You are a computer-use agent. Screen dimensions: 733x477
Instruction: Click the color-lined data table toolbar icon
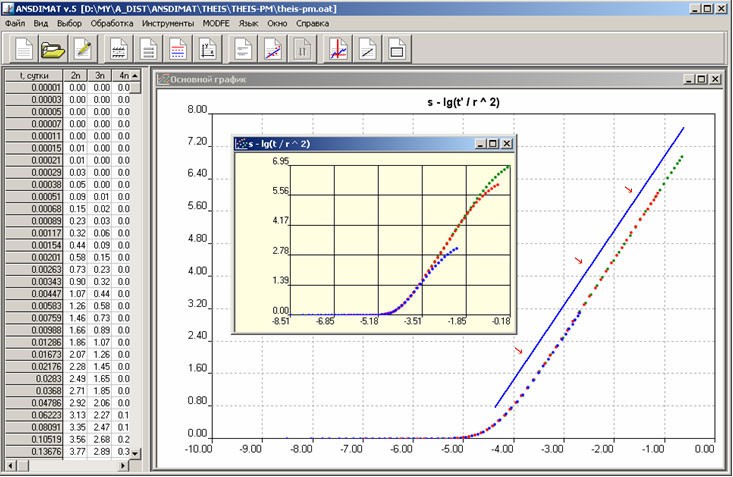(x=179, y=48)
